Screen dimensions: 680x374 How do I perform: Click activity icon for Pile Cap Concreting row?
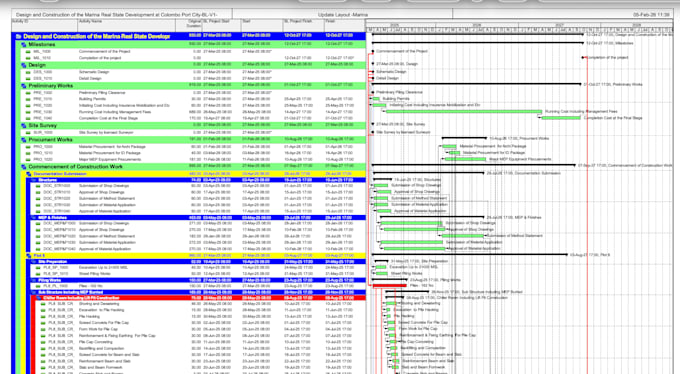43,342
